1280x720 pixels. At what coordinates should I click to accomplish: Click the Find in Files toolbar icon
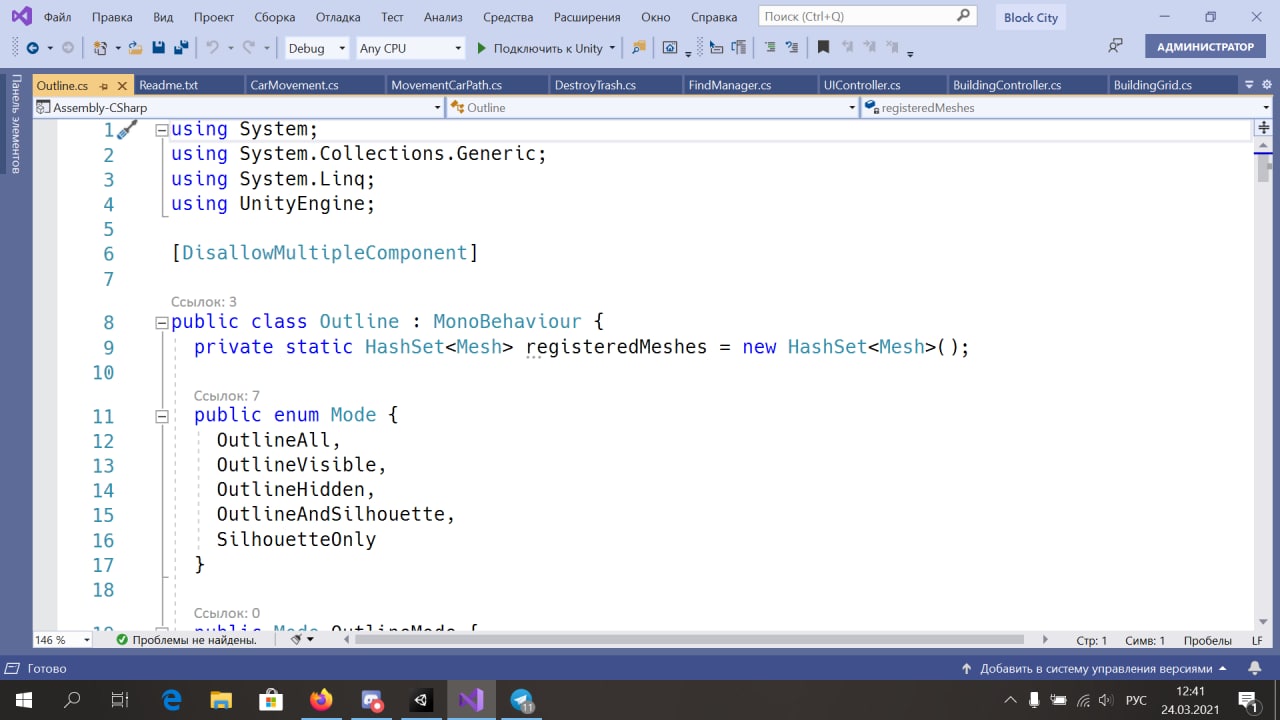[639, 48]
